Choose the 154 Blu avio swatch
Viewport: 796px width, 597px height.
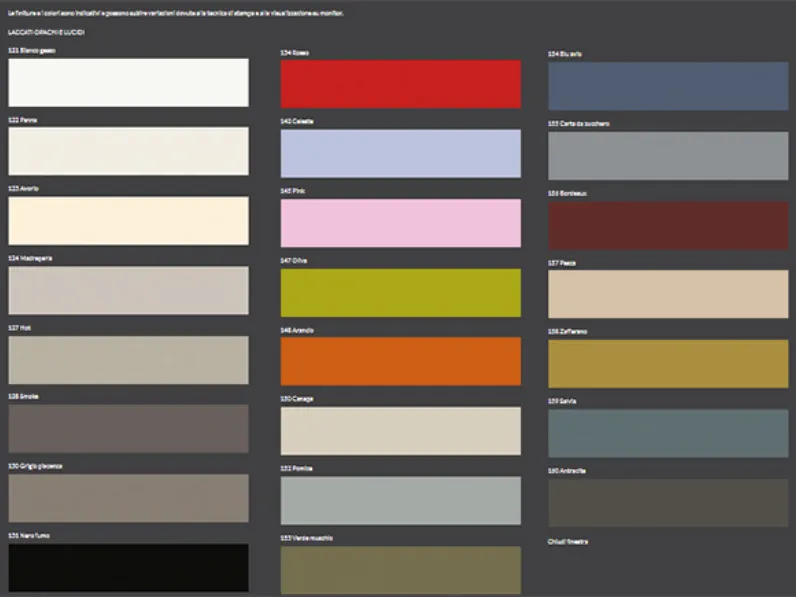click(x=668, y=86)
